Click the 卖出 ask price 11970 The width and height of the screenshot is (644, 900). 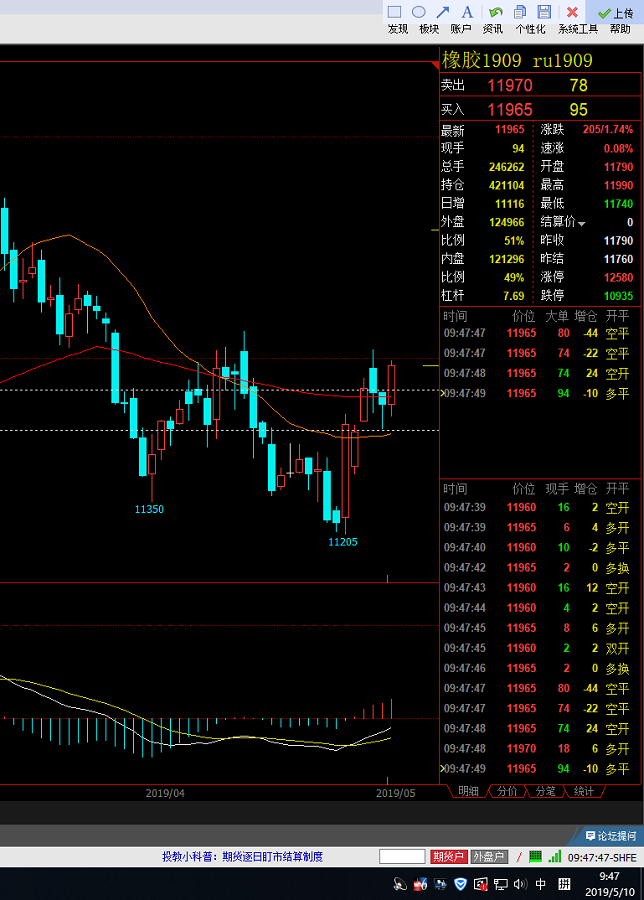click(x=510, y=86)
